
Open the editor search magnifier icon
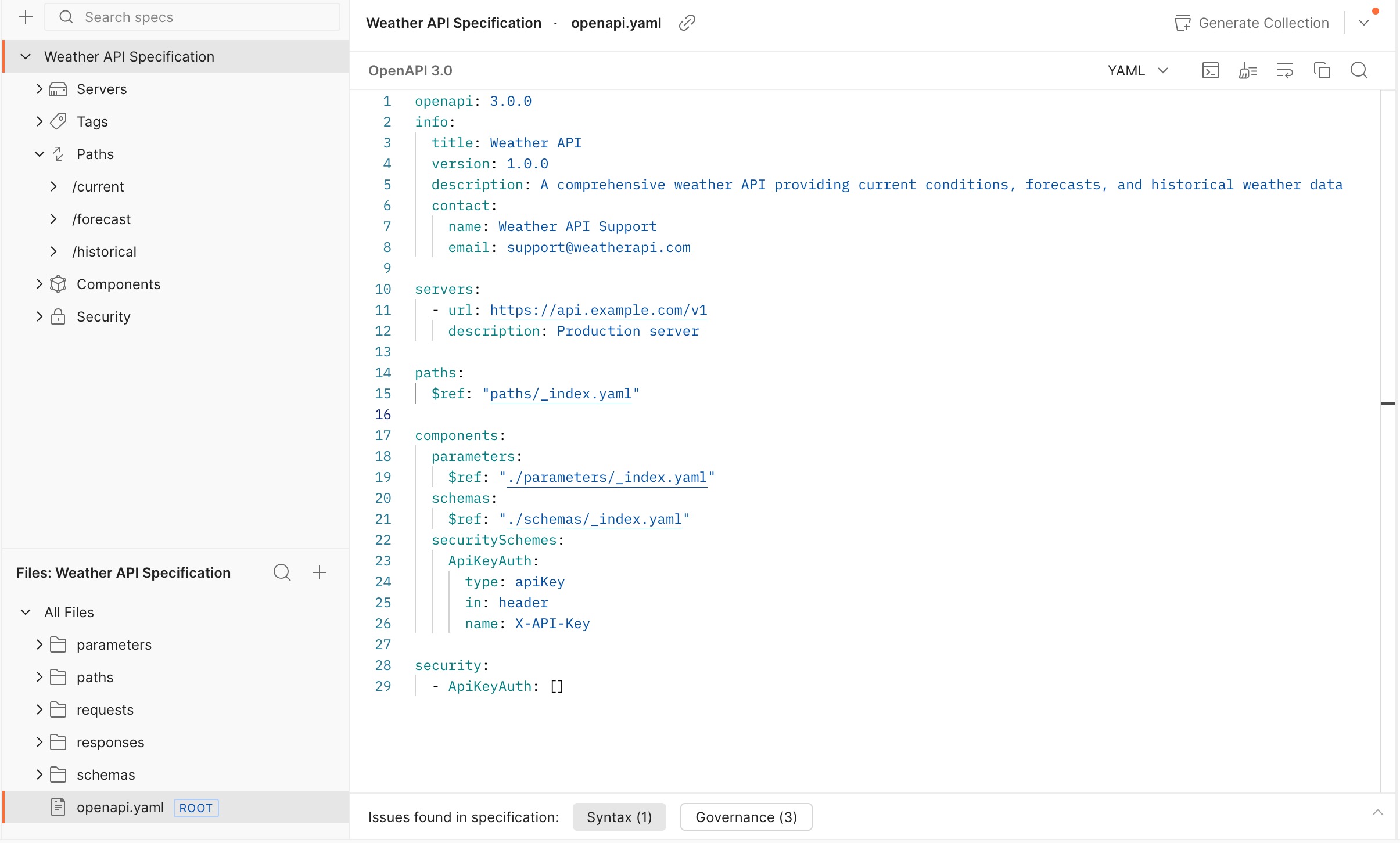pos(1359,70)
